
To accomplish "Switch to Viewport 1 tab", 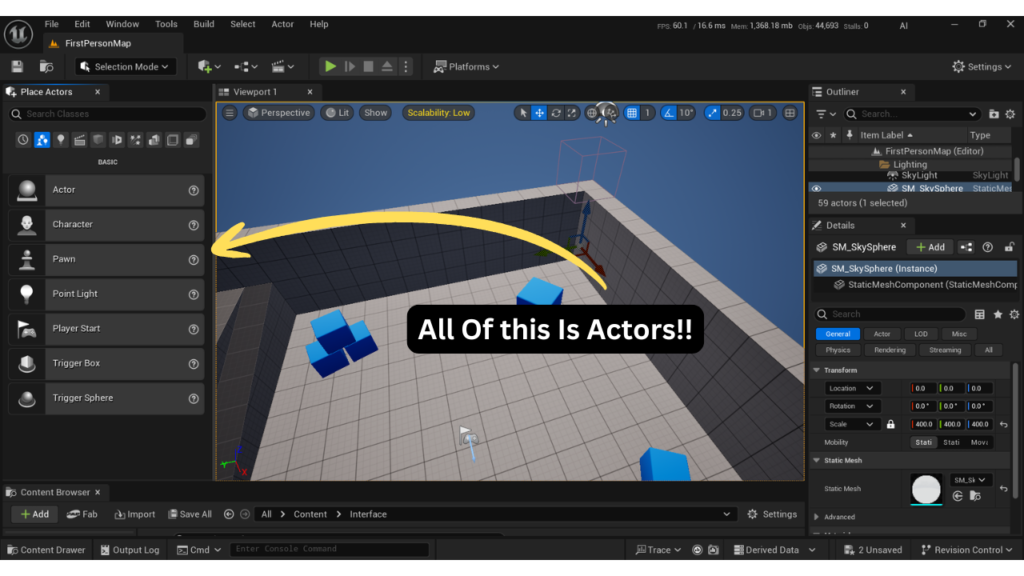I will click(x=256, y=92).
